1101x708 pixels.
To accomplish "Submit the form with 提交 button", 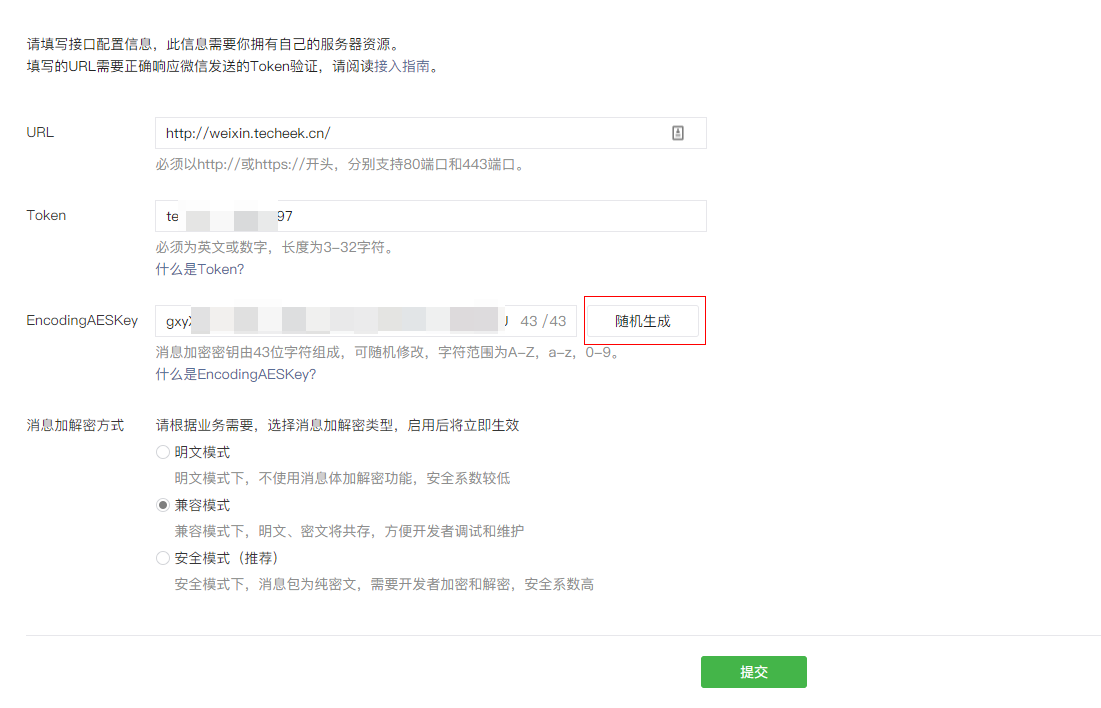I will click(x=753, y=672).
